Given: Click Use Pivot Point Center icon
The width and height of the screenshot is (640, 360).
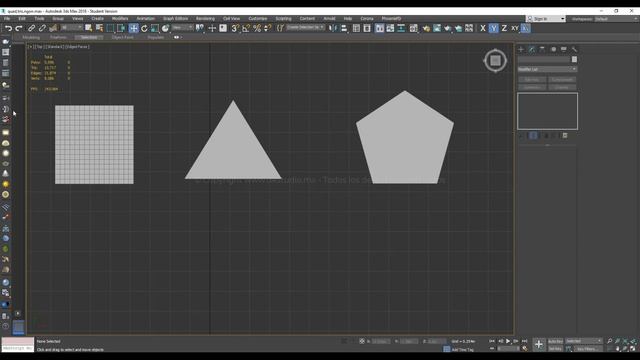Looking at the screenshot, I should (x=200, y=28).
